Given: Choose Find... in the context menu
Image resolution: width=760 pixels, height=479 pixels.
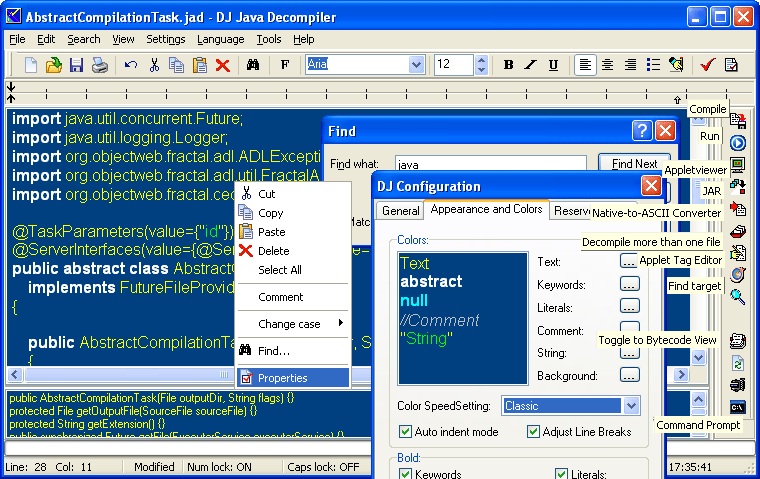Looking at the screenshot, I should coord(293,351).
